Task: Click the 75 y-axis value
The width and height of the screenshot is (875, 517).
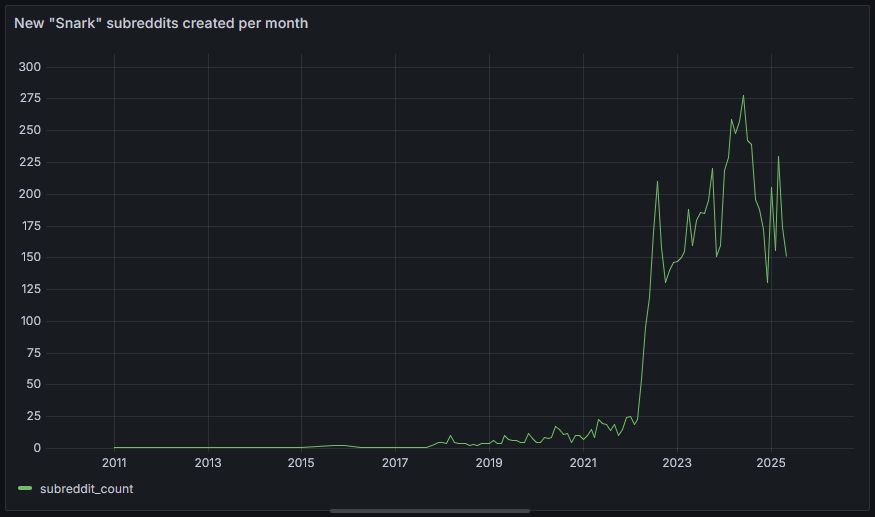Action: coord(33,353)
